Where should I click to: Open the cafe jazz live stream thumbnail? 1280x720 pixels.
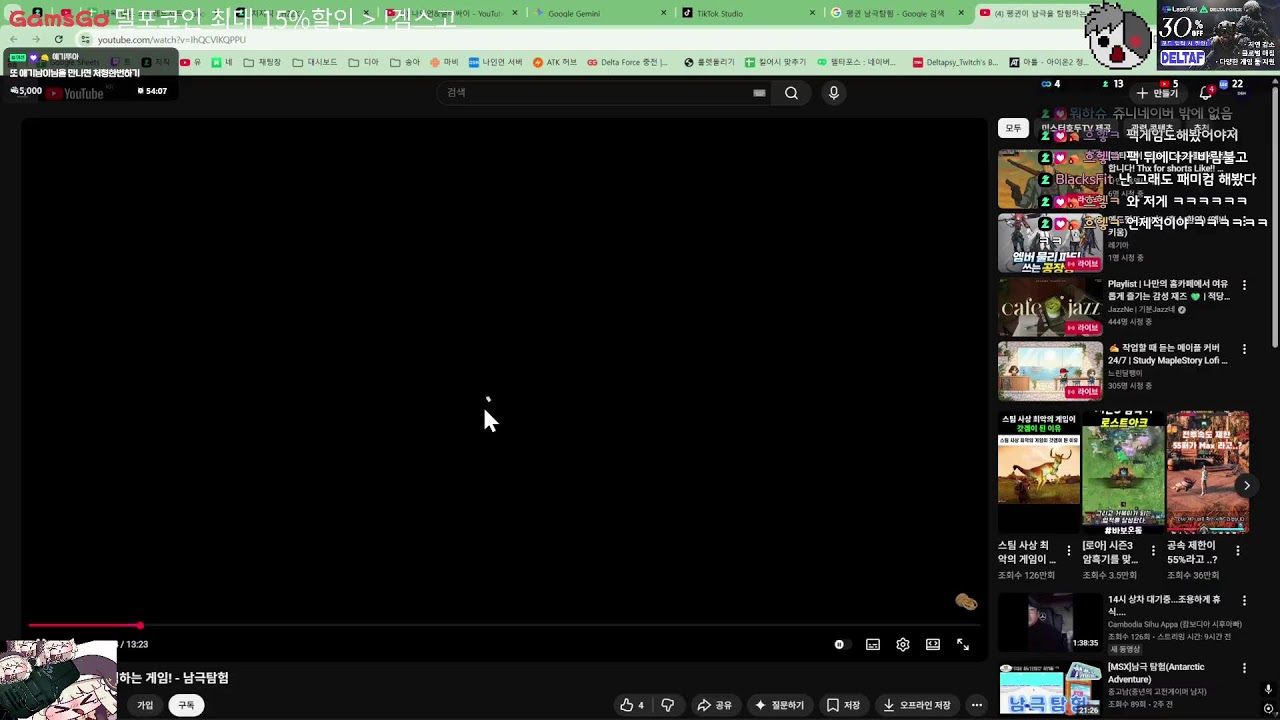(1050, 307)
